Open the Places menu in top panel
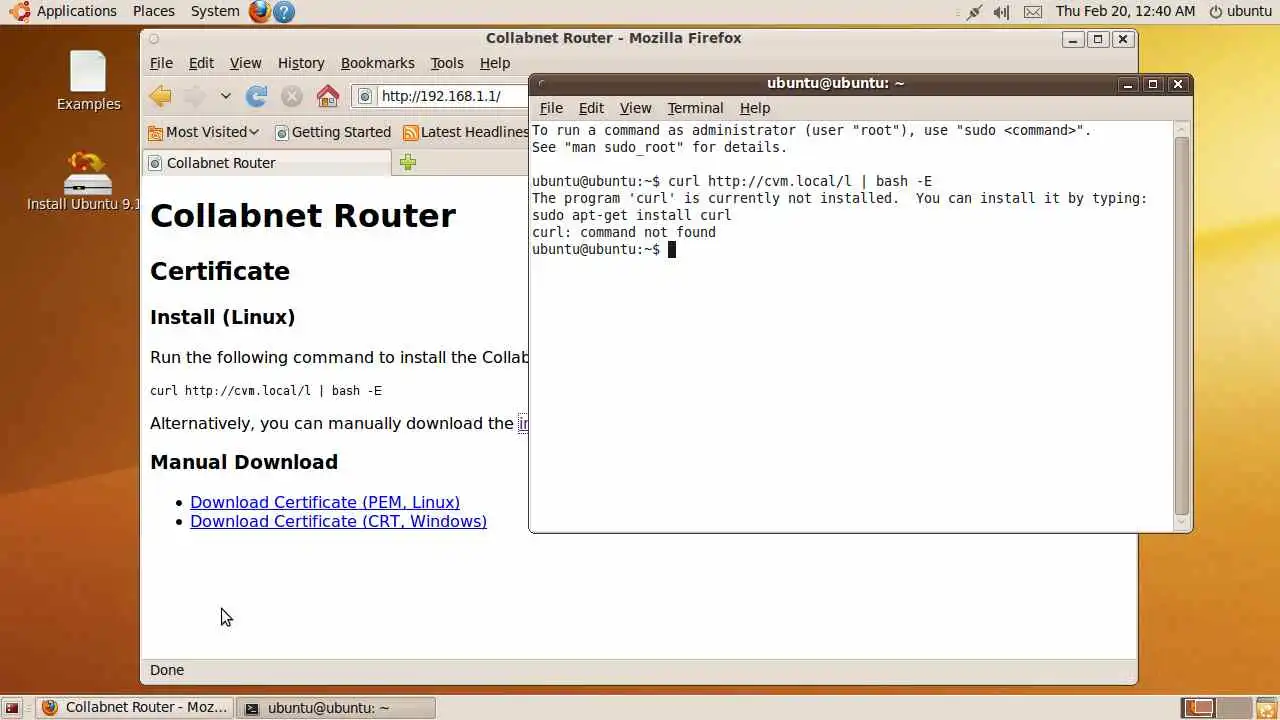The image size is (1280, 720). click(x=153, y=11)
